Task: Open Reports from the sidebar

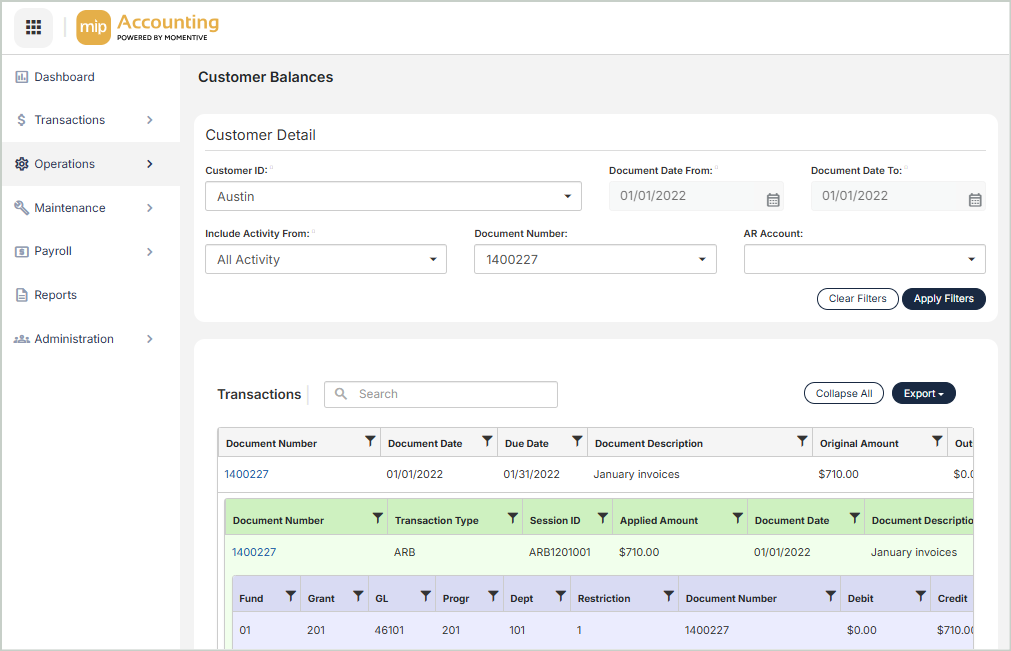Action: (x=55, y=295)
